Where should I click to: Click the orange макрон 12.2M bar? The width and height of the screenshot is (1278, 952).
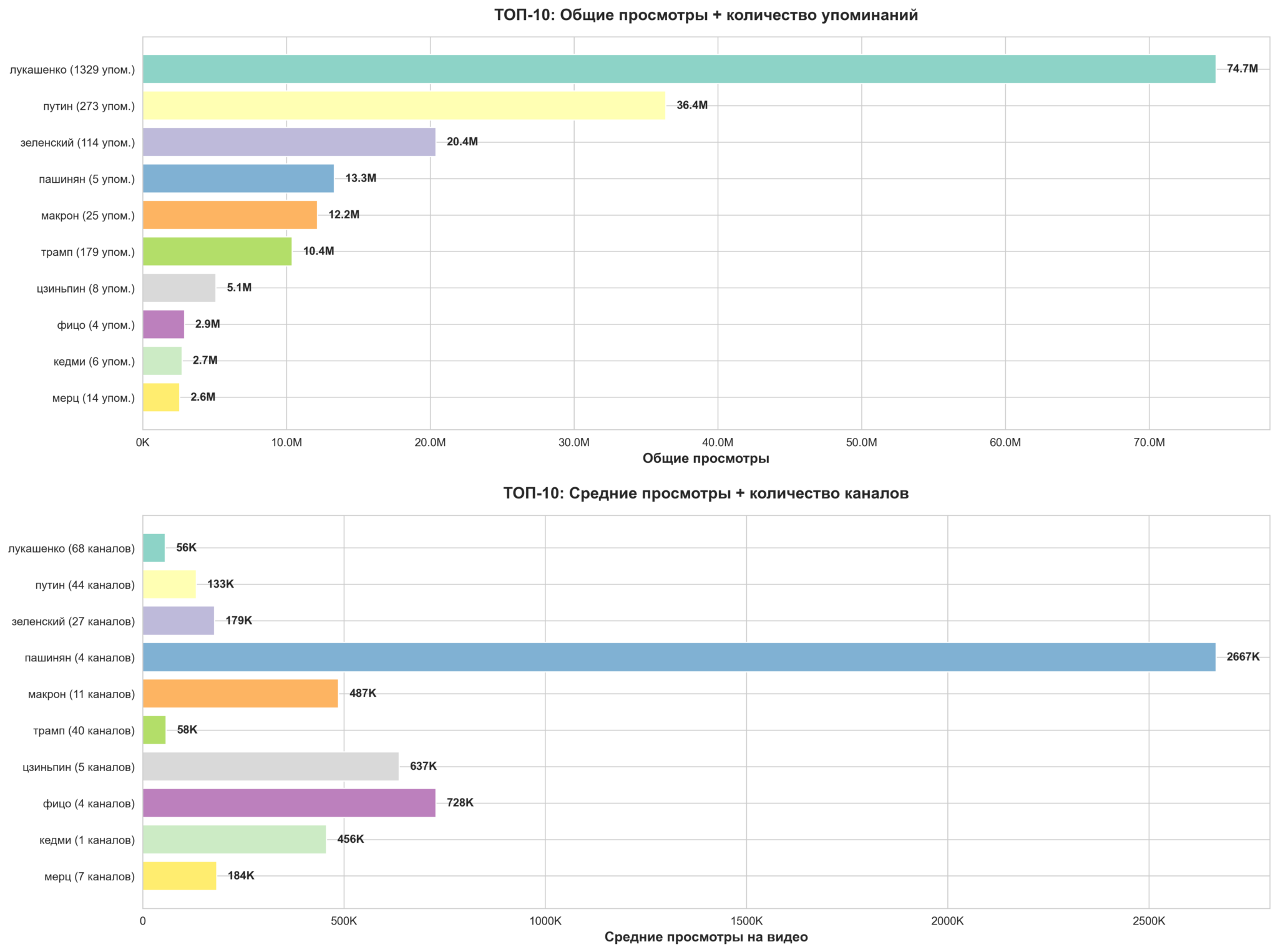(229, 215)
